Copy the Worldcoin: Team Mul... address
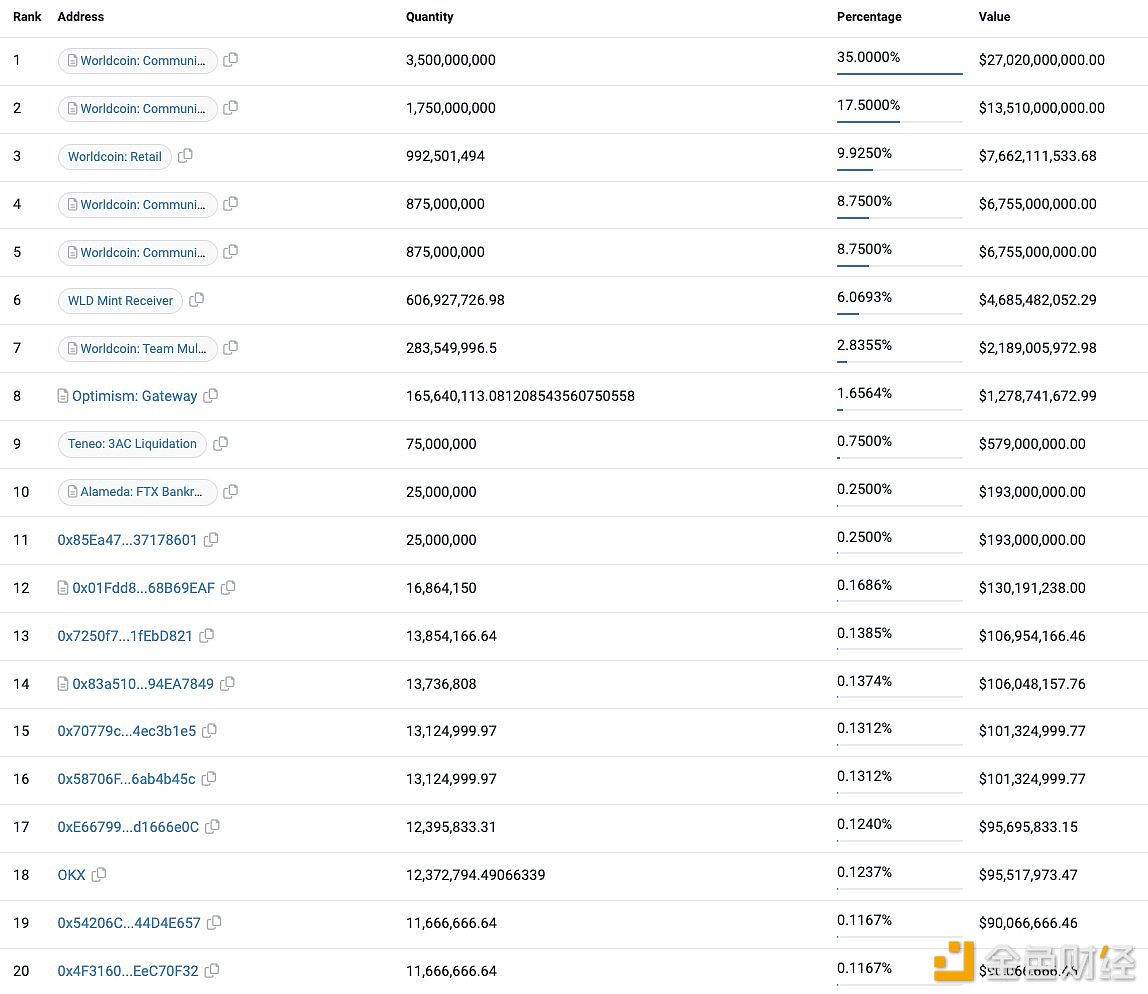The width and height of the screenshot is (1148, 994). pos(231,348)
